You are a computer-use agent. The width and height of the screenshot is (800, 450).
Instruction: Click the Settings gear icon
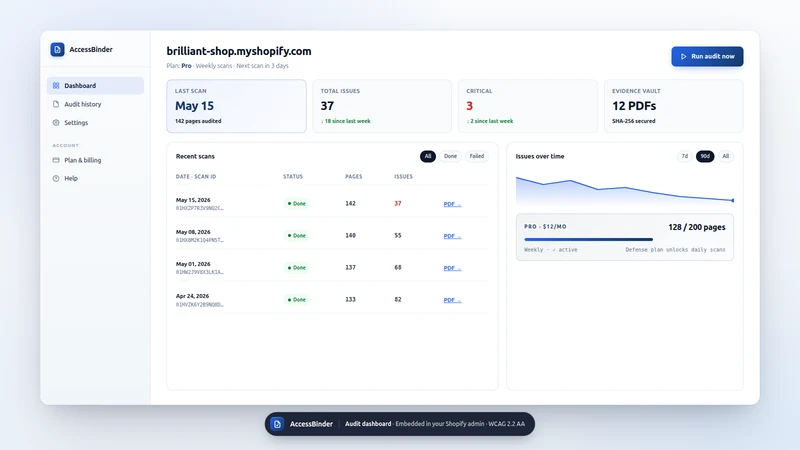point(56,122)
